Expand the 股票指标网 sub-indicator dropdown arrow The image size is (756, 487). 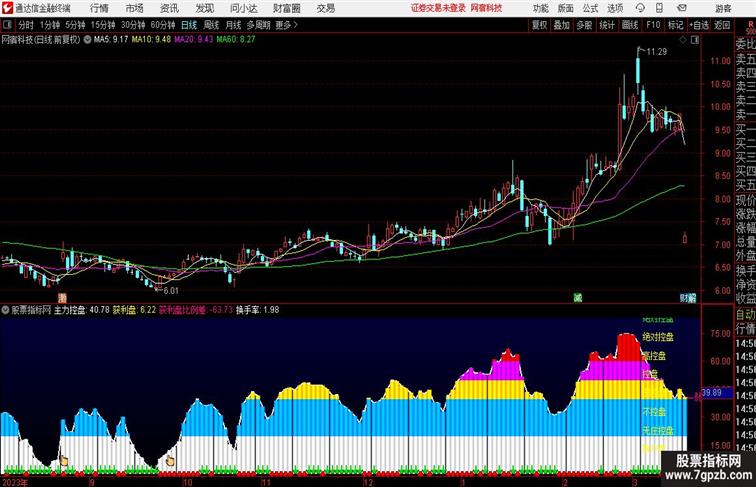pyautogui.click(x=5, y=310)
